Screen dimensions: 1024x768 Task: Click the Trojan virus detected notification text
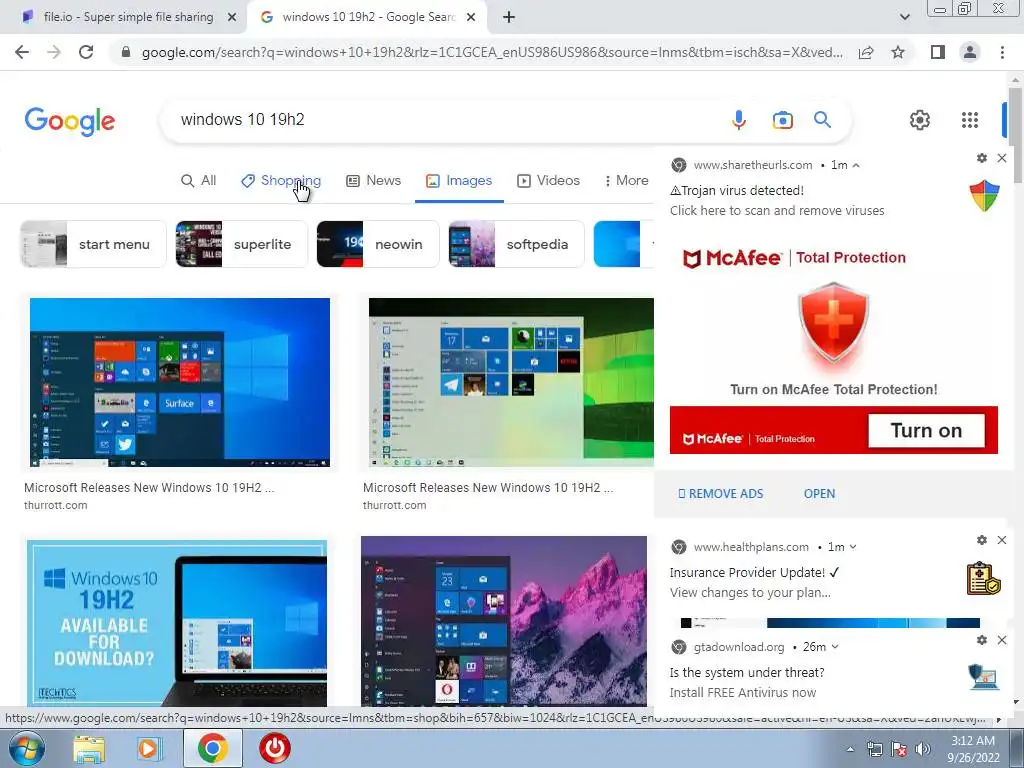point(737,191)
